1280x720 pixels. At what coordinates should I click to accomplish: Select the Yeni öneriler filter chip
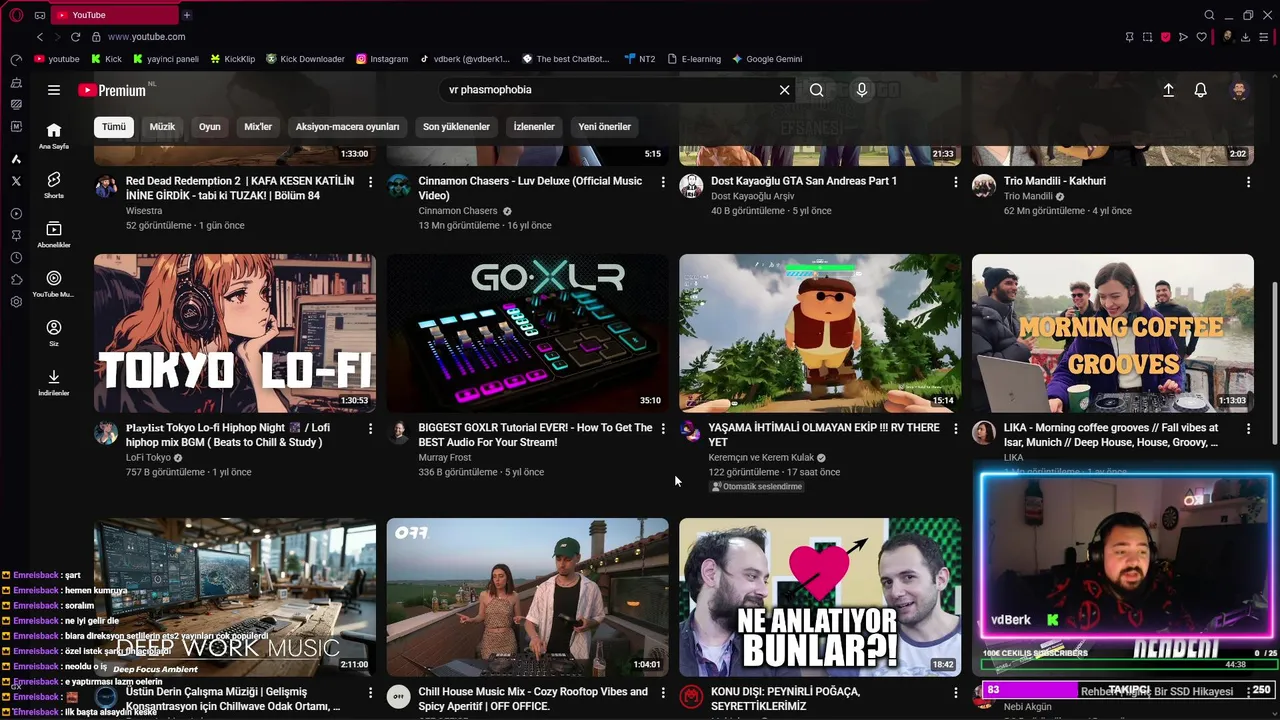pos(604,127)
